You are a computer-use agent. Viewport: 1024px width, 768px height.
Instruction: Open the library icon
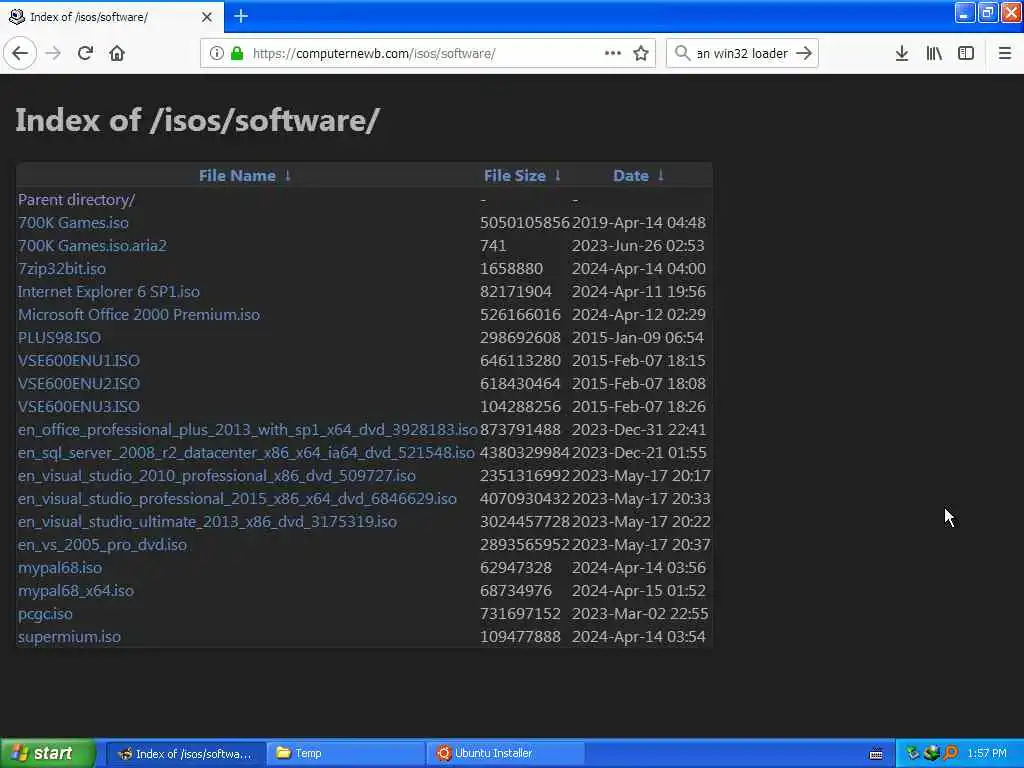click(934, 53)
